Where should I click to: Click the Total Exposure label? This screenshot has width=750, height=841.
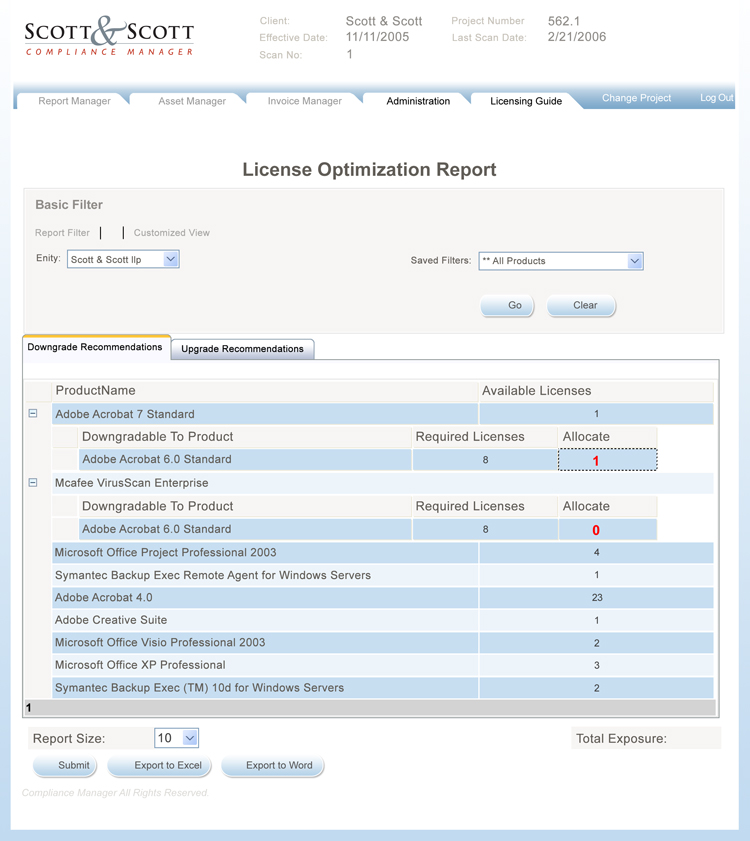621,739
